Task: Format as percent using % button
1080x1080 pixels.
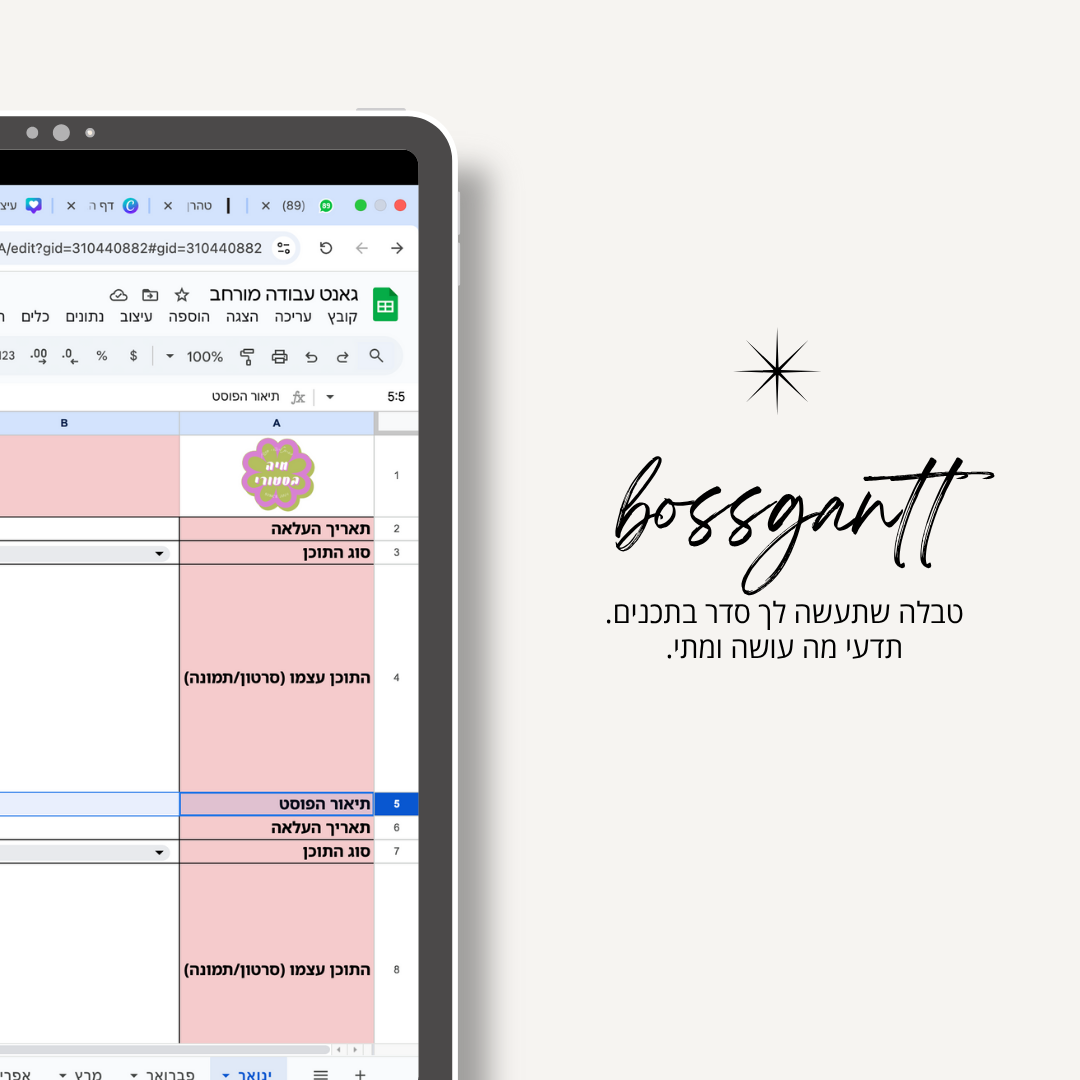Action: tap(101, 356)
